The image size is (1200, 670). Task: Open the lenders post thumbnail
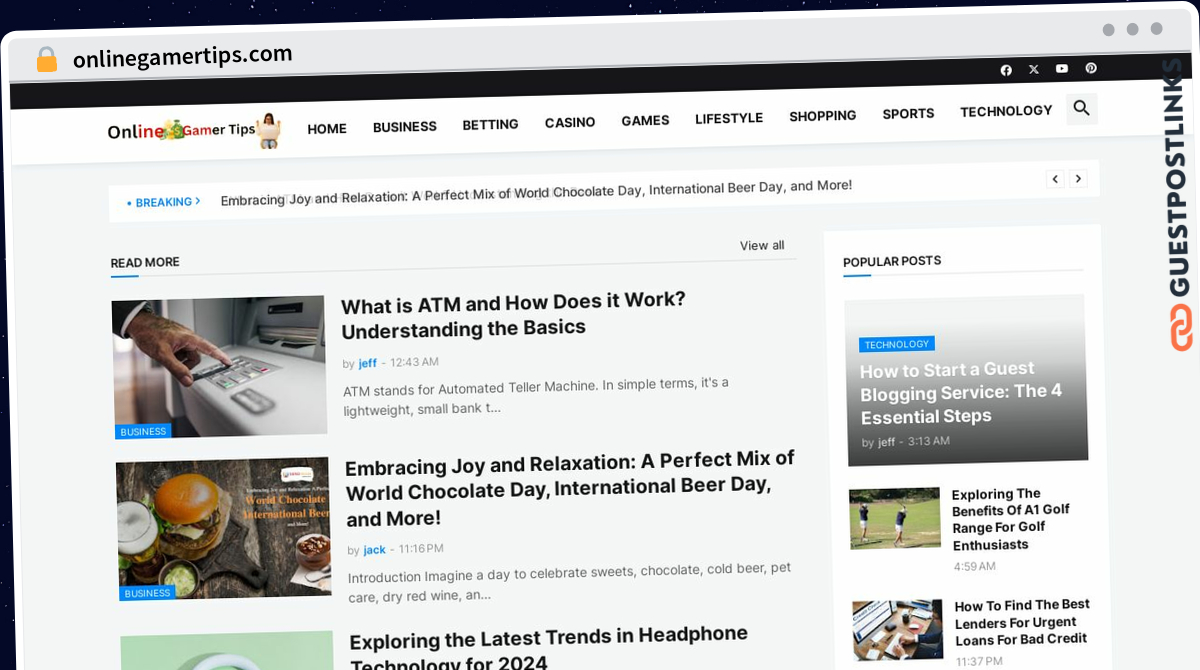coord(898,630)
